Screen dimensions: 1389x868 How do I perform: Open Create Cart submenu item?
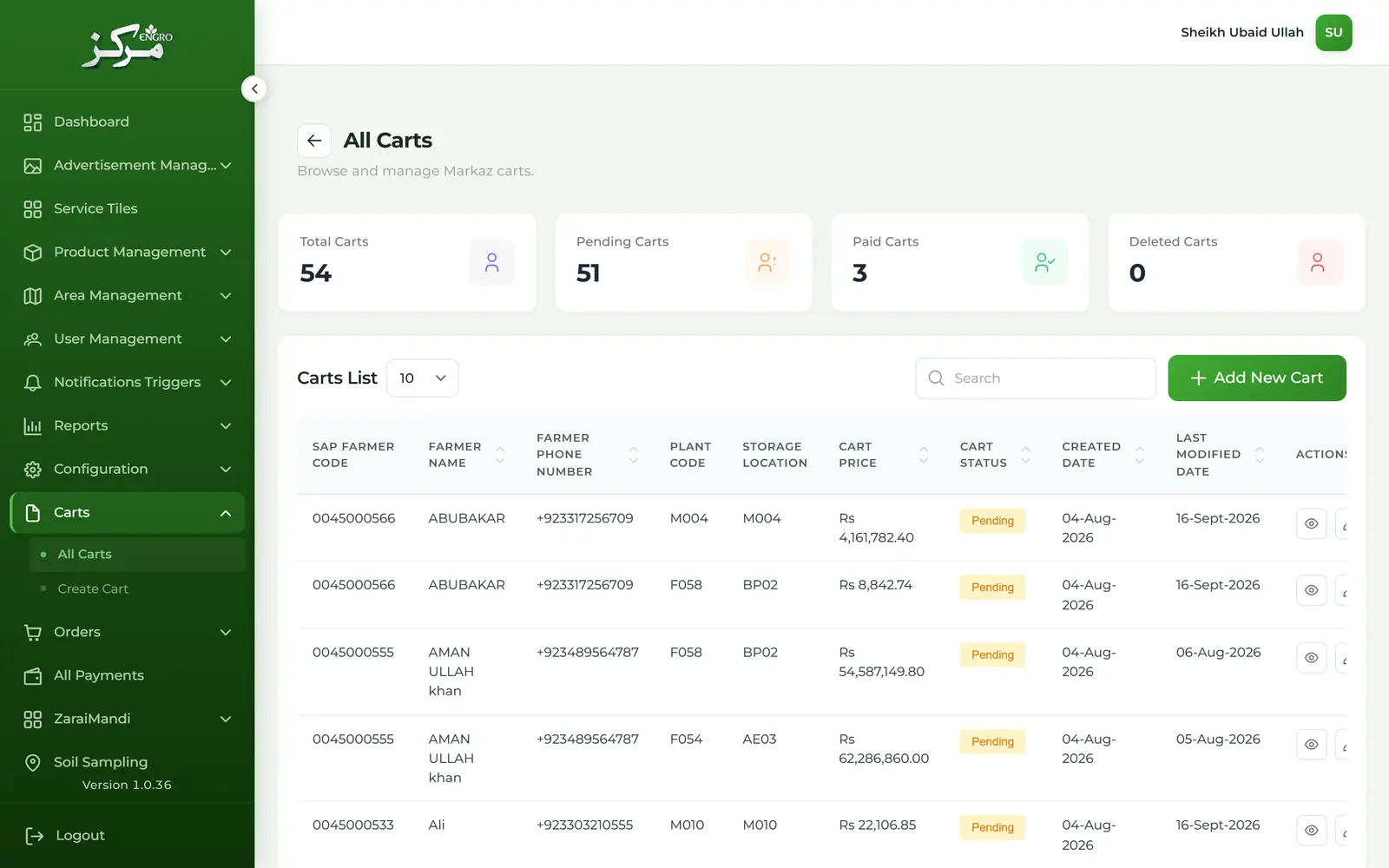(137, 589)
